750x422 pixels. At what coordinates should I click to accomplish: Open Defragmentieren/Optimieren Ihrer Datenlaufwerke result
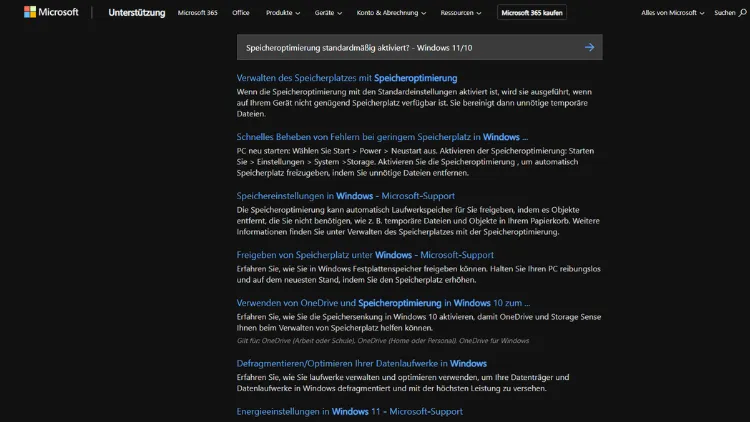362,364
